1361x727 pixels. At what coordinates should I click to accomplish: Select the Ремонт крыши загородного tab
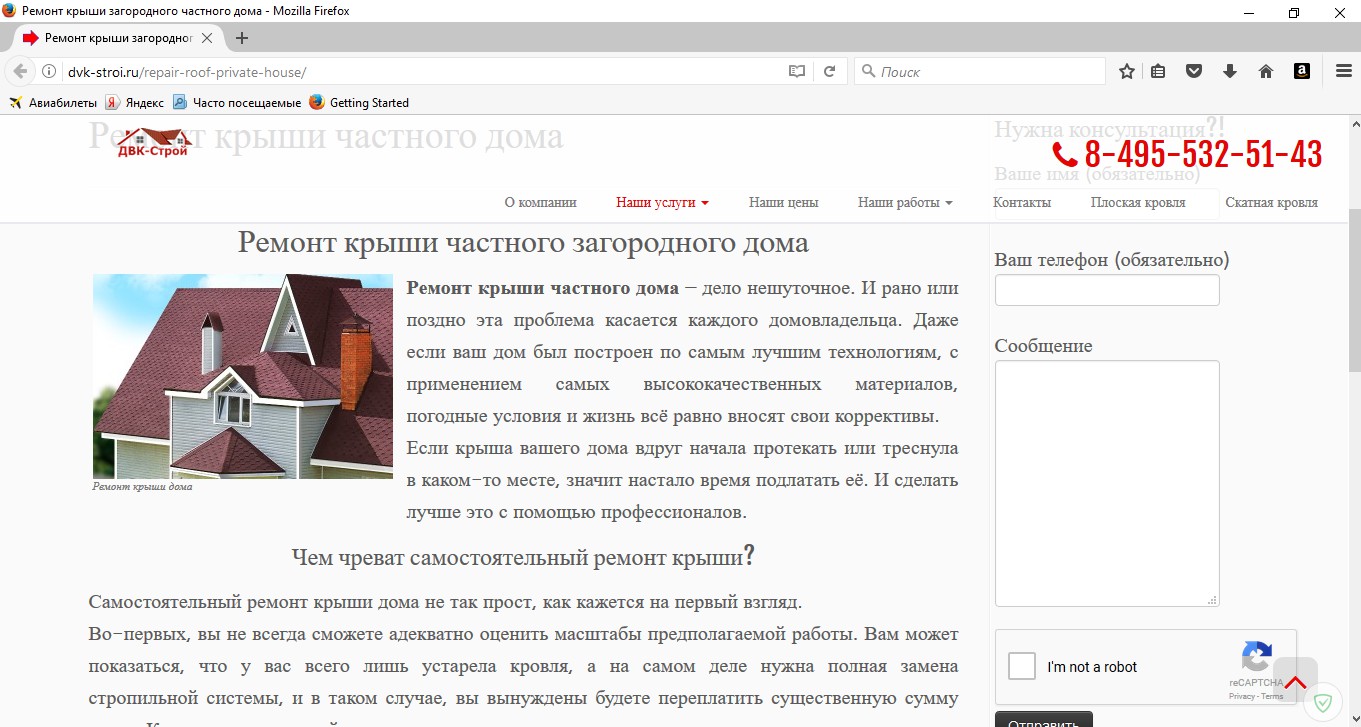(118, 38)
